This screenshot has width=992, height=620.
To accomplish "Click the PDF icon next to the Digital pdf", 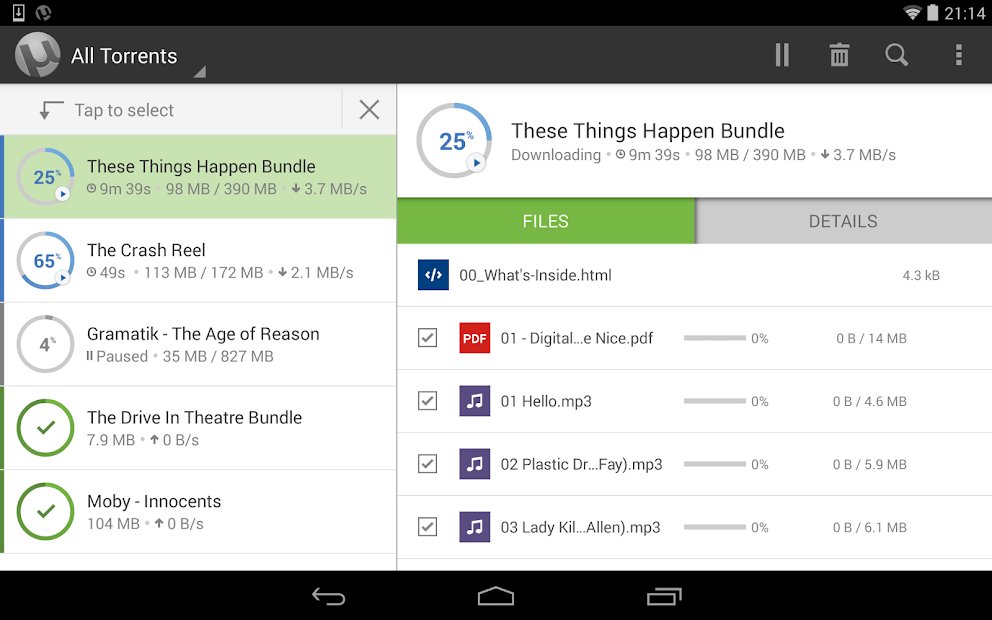I will (474, 338).
